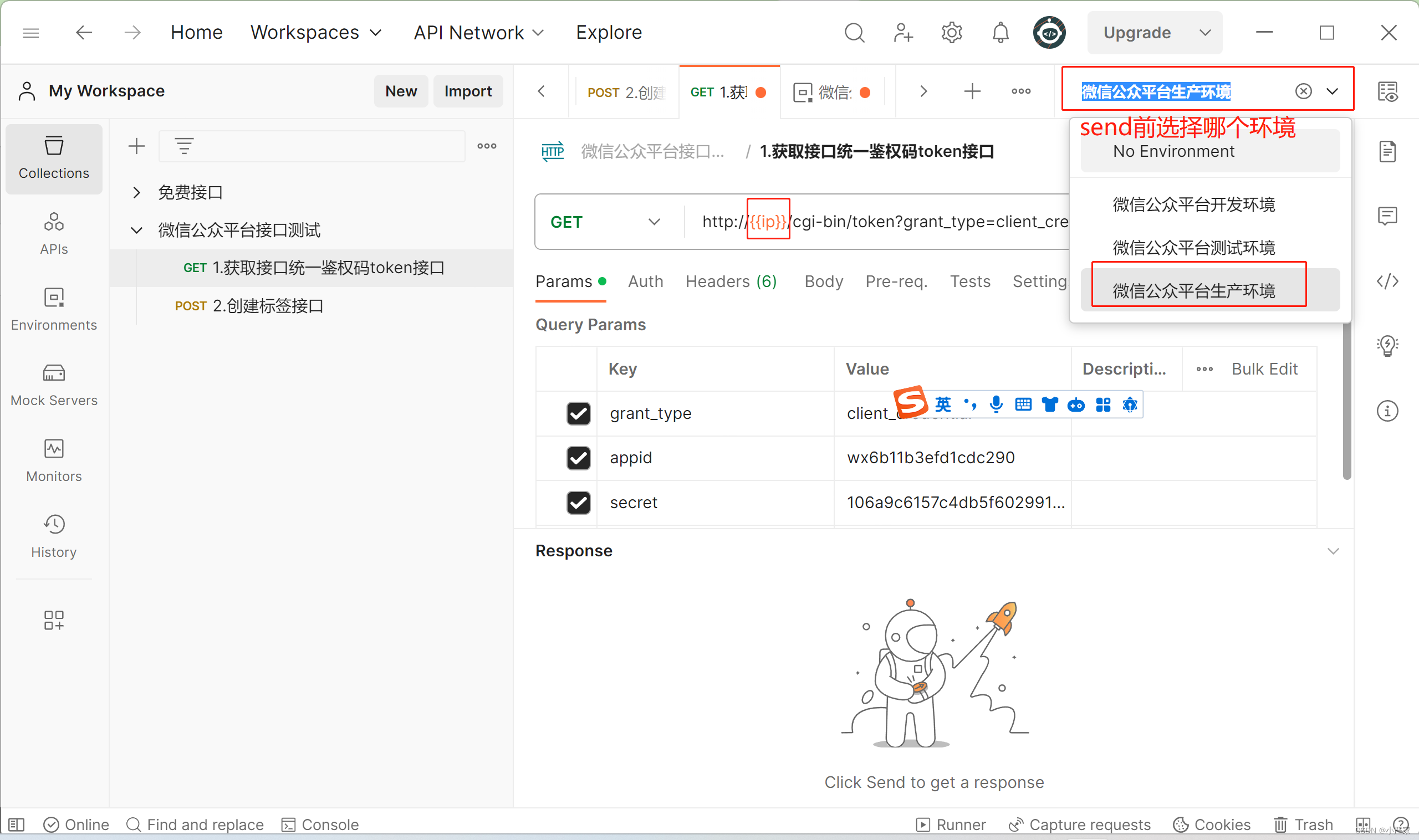This screenshot has height=840, width=1419.
Task: Uncheck the appid parameter checkbox
Action: [578, 457]
